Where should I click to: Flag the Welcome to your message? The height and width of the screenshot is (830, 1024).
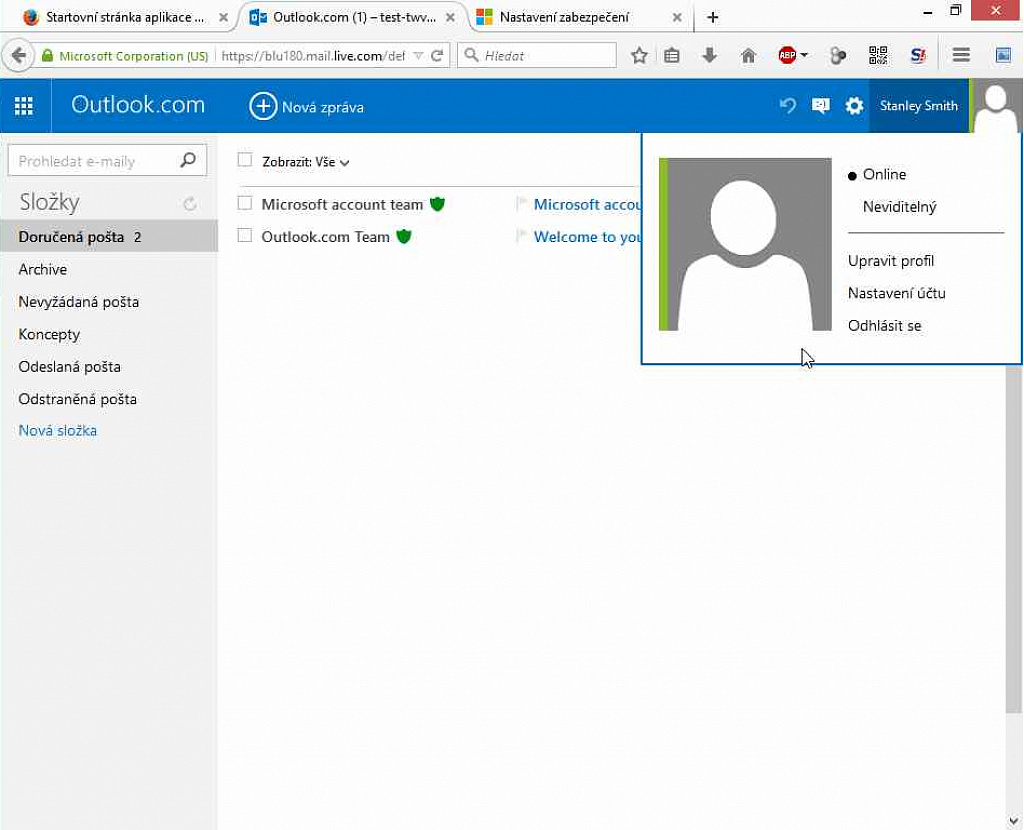click(521, 236)
